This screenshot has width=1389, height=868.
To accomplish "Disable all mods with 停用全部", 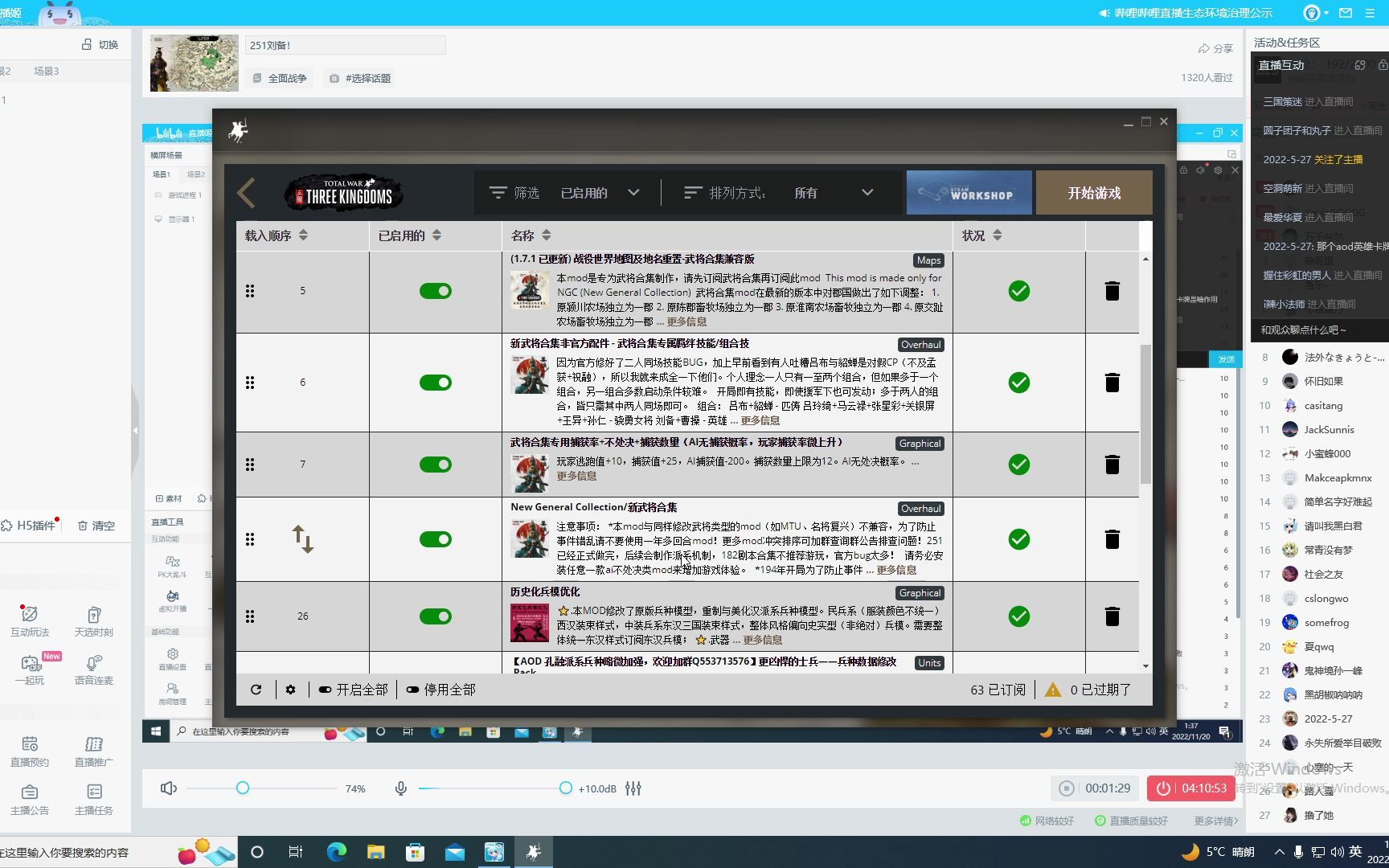I will pyautogui.click(x=441, y=690).
